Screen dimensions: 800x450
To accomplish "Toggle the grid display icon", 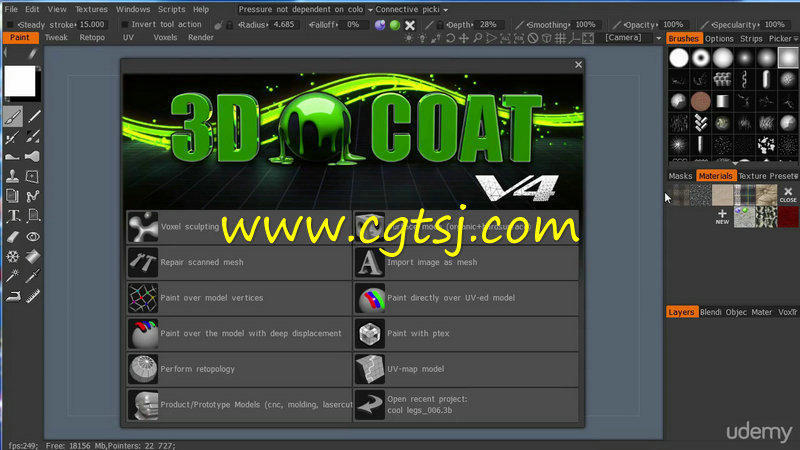I will [x=560, y=38].
